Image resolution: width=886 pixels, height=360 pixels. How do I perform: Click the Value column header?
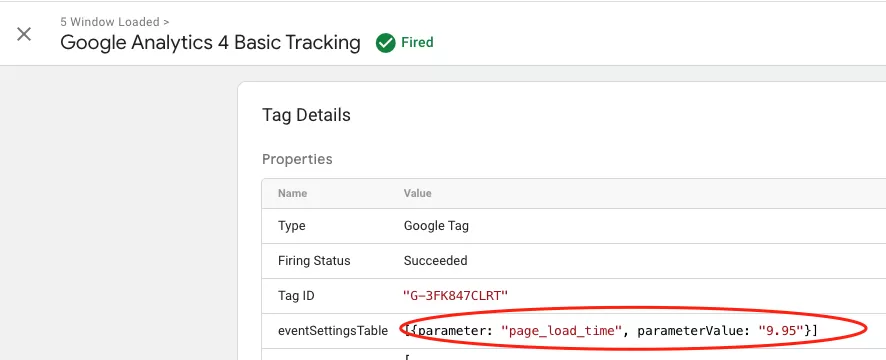(x=418, y=193)
